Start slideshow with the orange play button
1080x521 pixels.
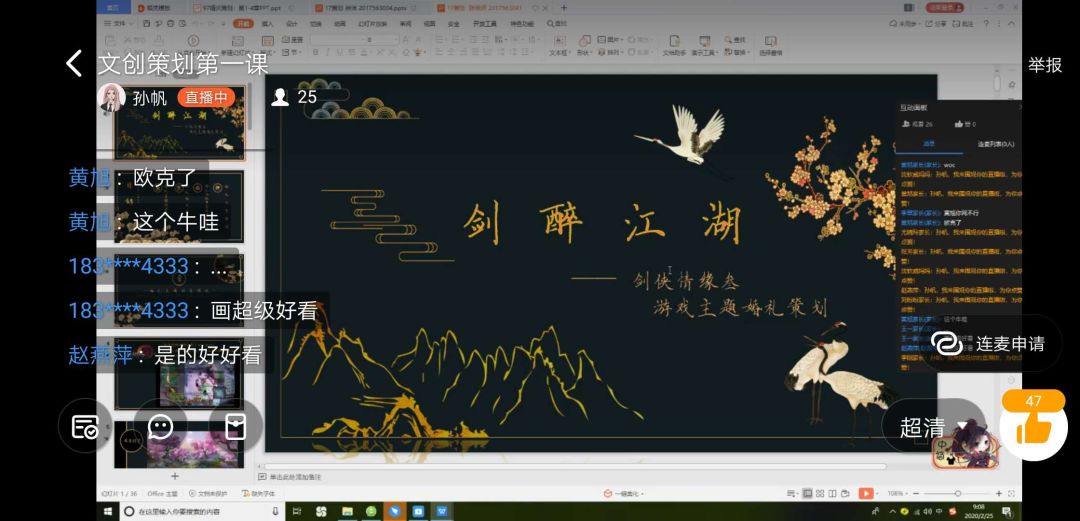pyautogui.click(x=865, y=493)
